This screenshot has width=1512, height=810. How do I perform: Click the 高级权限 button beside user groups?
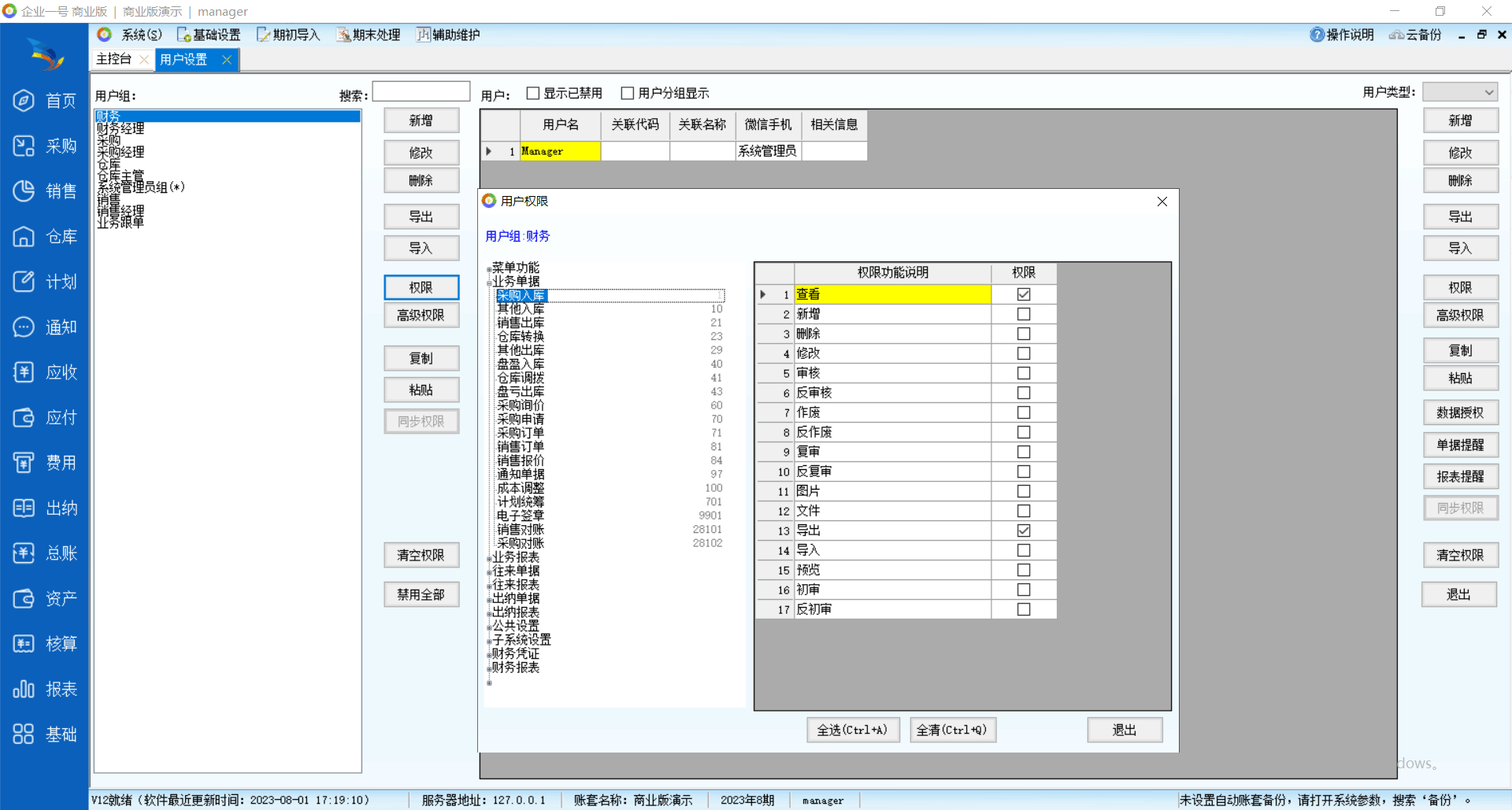(x=421, y=315)
